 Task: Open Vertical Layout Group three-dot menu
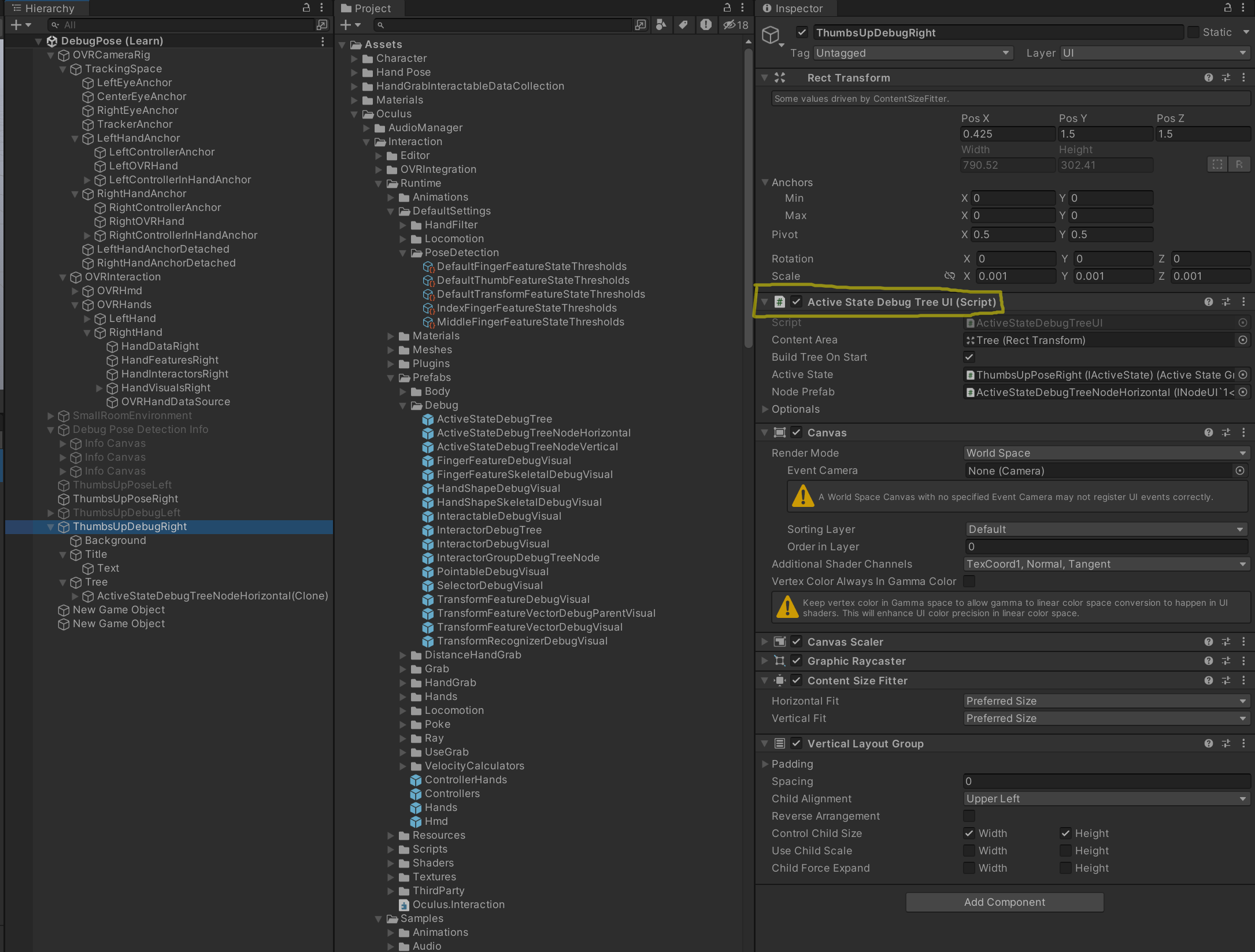[x=1243, y=743]
